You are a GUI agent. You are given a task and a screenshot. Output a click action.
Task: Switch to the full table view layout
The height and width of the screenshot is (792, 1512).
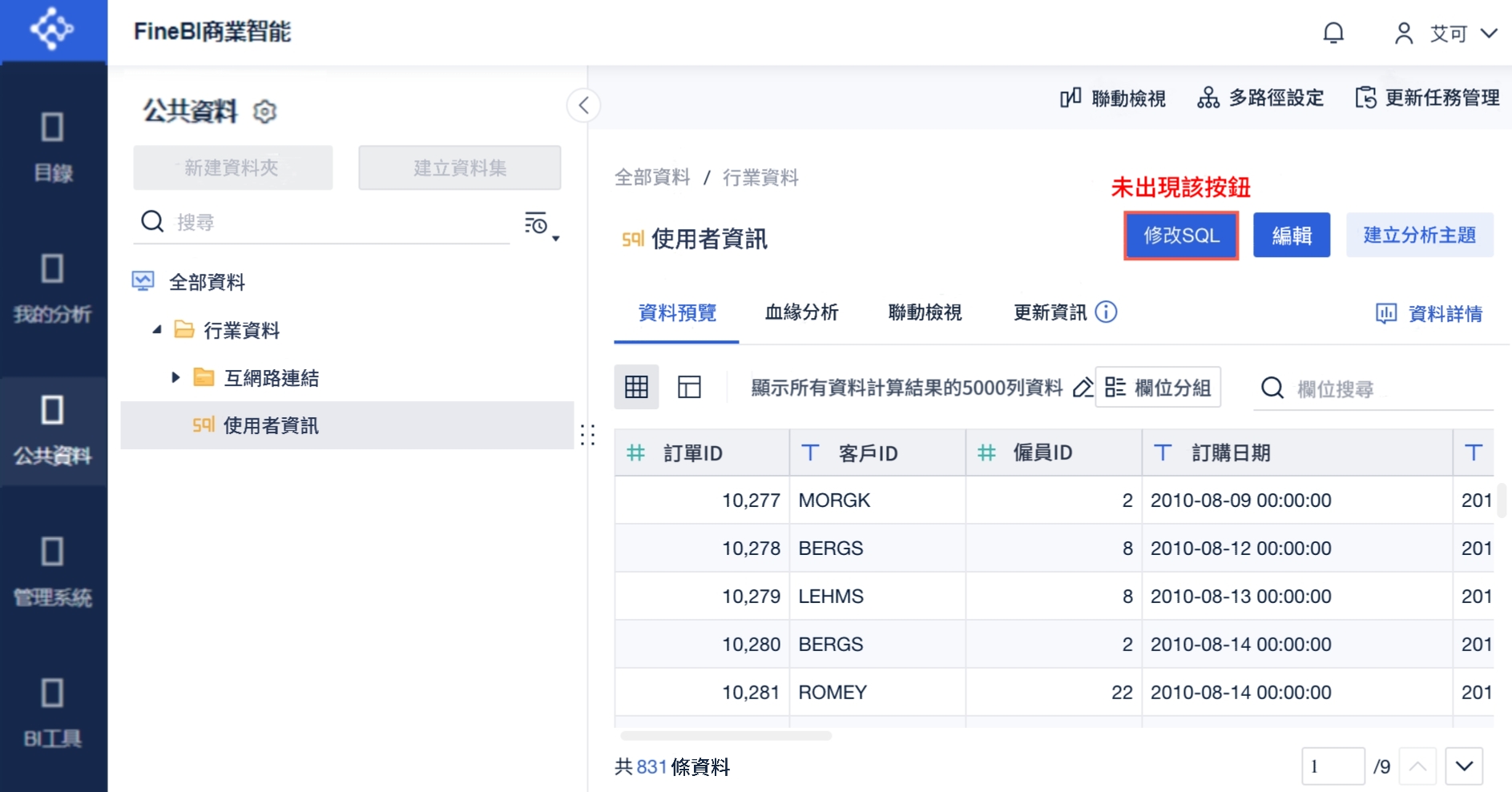coord(636,387)
